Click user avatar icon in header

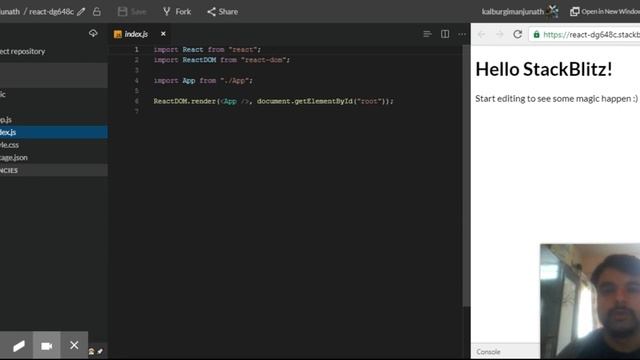pos(553,11)
